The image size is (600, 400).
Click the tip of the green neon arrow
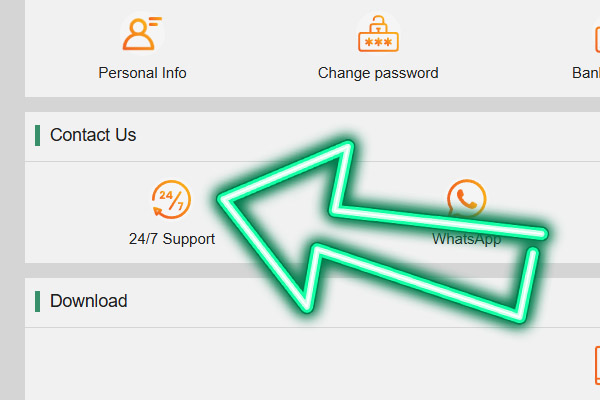tap(222, 199)
